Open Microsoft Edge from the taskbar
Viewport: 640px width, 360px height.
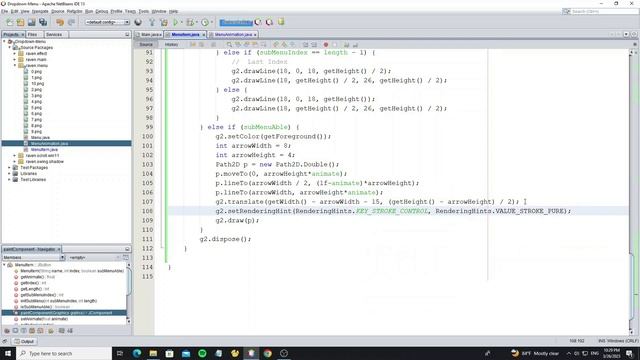(137, 353)
